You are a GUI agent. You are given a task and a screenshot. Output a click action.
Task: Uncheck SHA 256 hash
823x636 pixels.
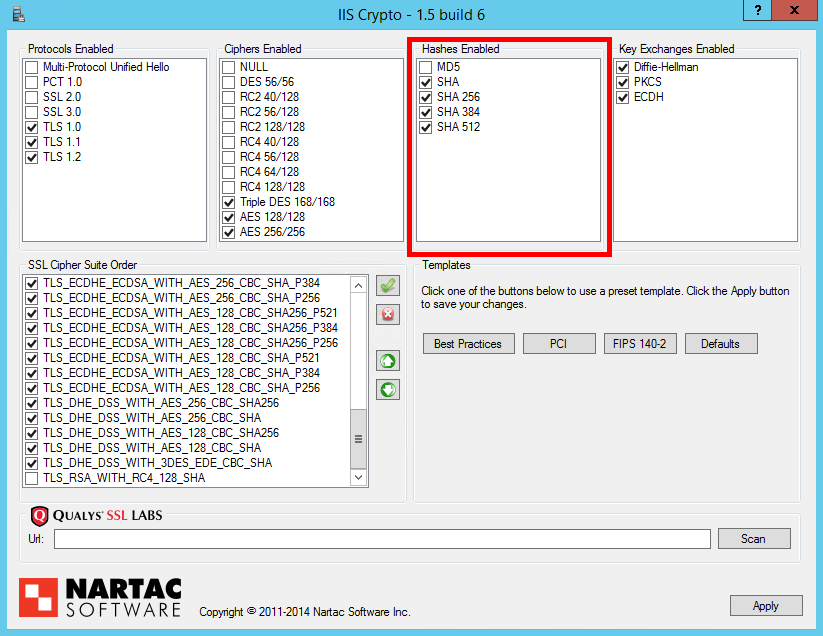(x=426, y=97)
